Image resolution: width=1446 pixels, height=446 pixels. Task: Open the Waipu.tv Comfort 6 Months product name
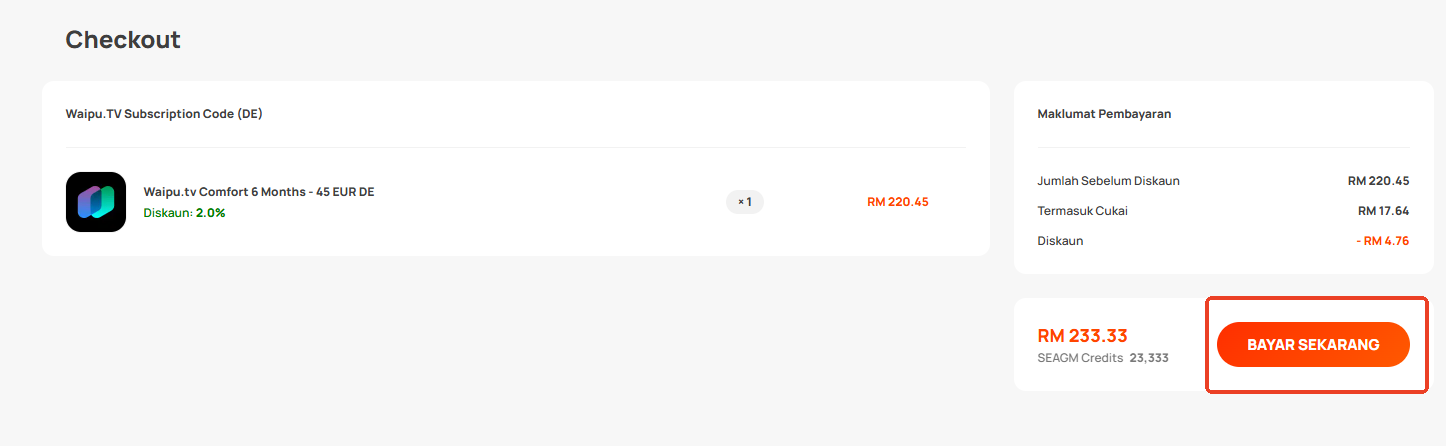tap(259, 192)
